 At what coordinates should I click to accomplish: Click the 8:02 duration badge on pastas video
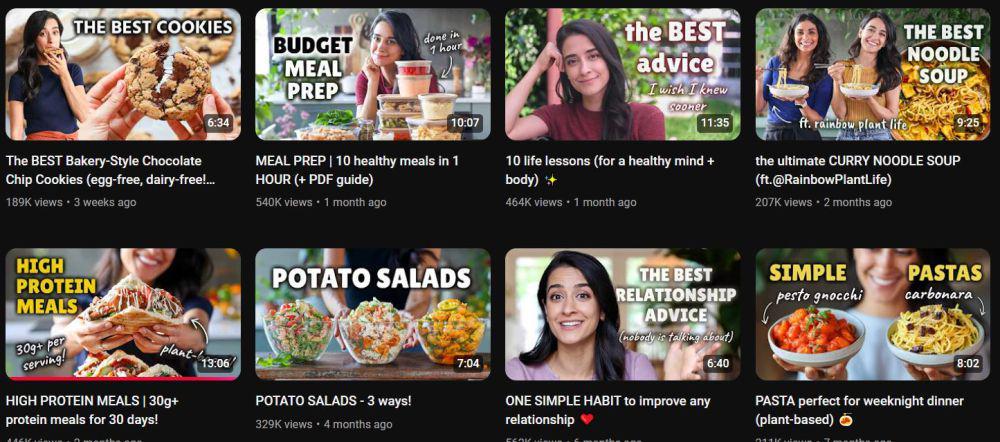[967, 363]
